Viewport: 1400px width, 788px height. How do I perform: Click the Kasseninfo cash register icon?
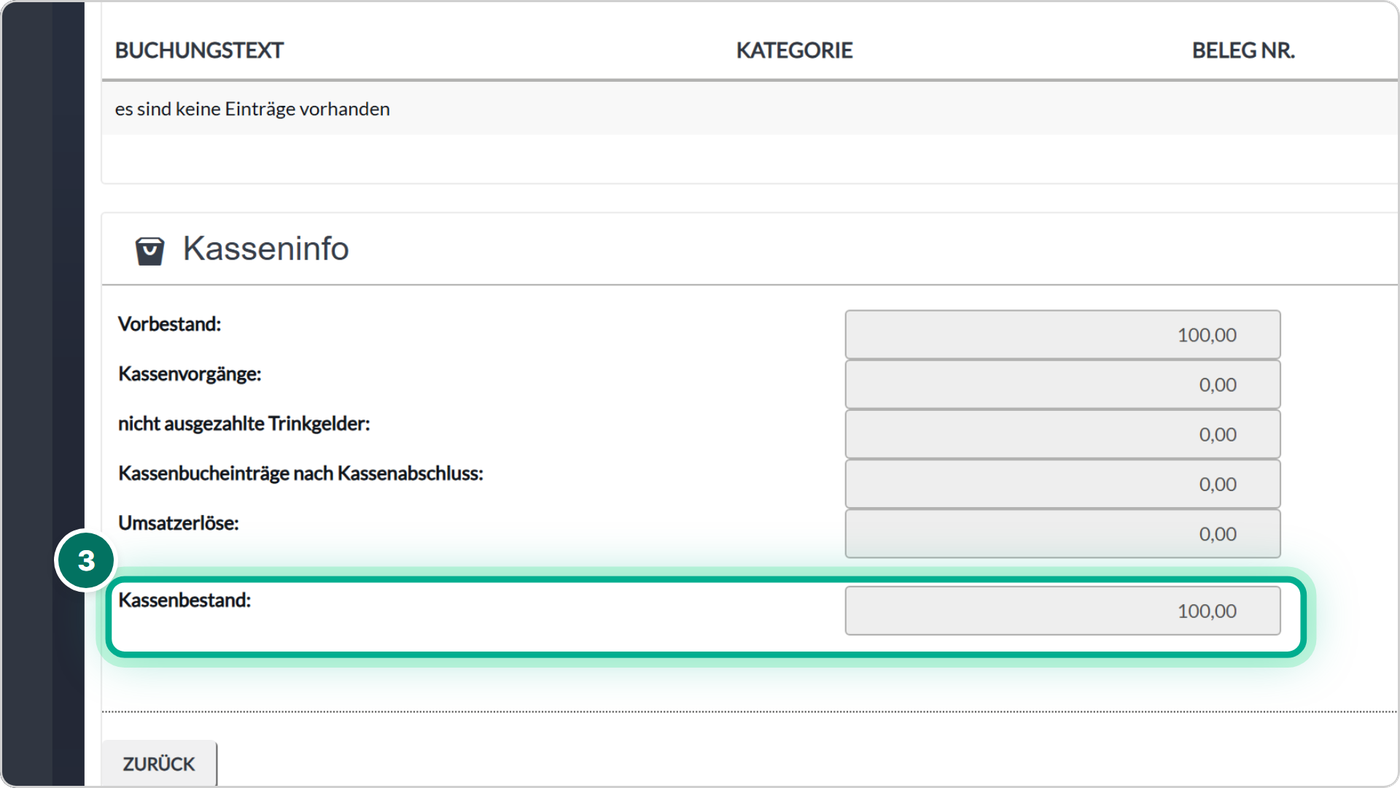tap(150, 250)
